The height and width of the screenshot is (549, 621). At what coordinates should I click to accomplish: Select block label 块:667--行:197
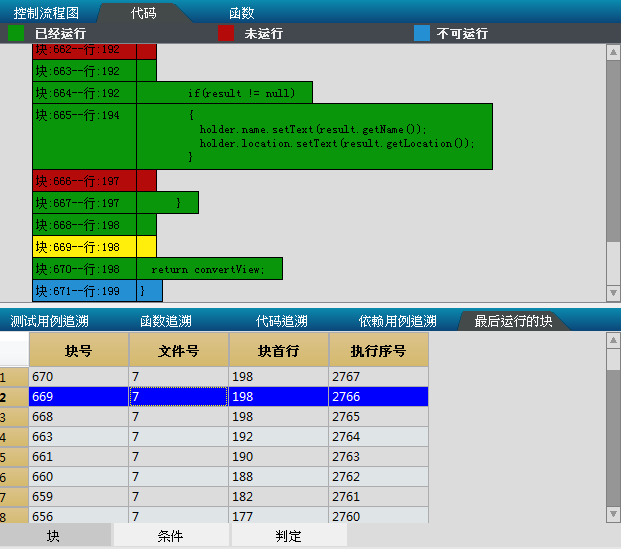84,203
